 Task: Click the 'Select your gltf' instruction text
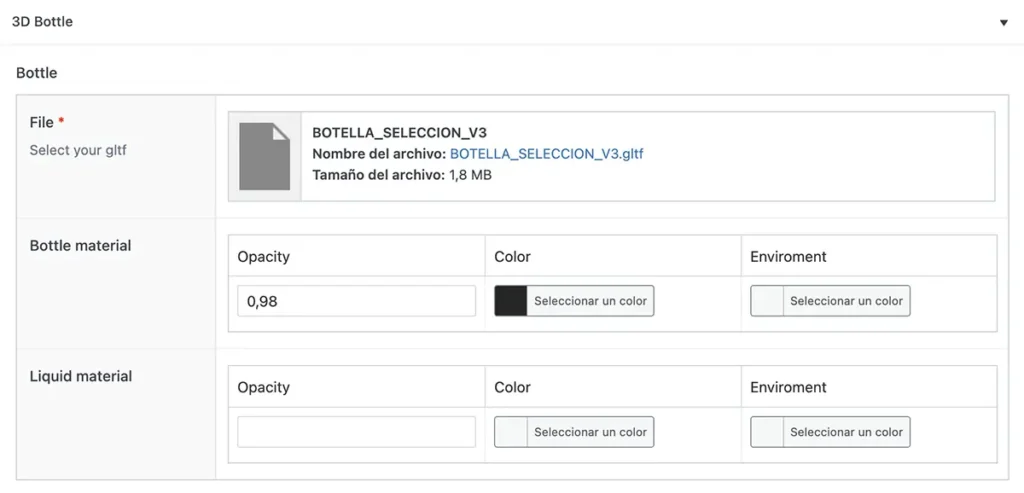coord(78,151)
